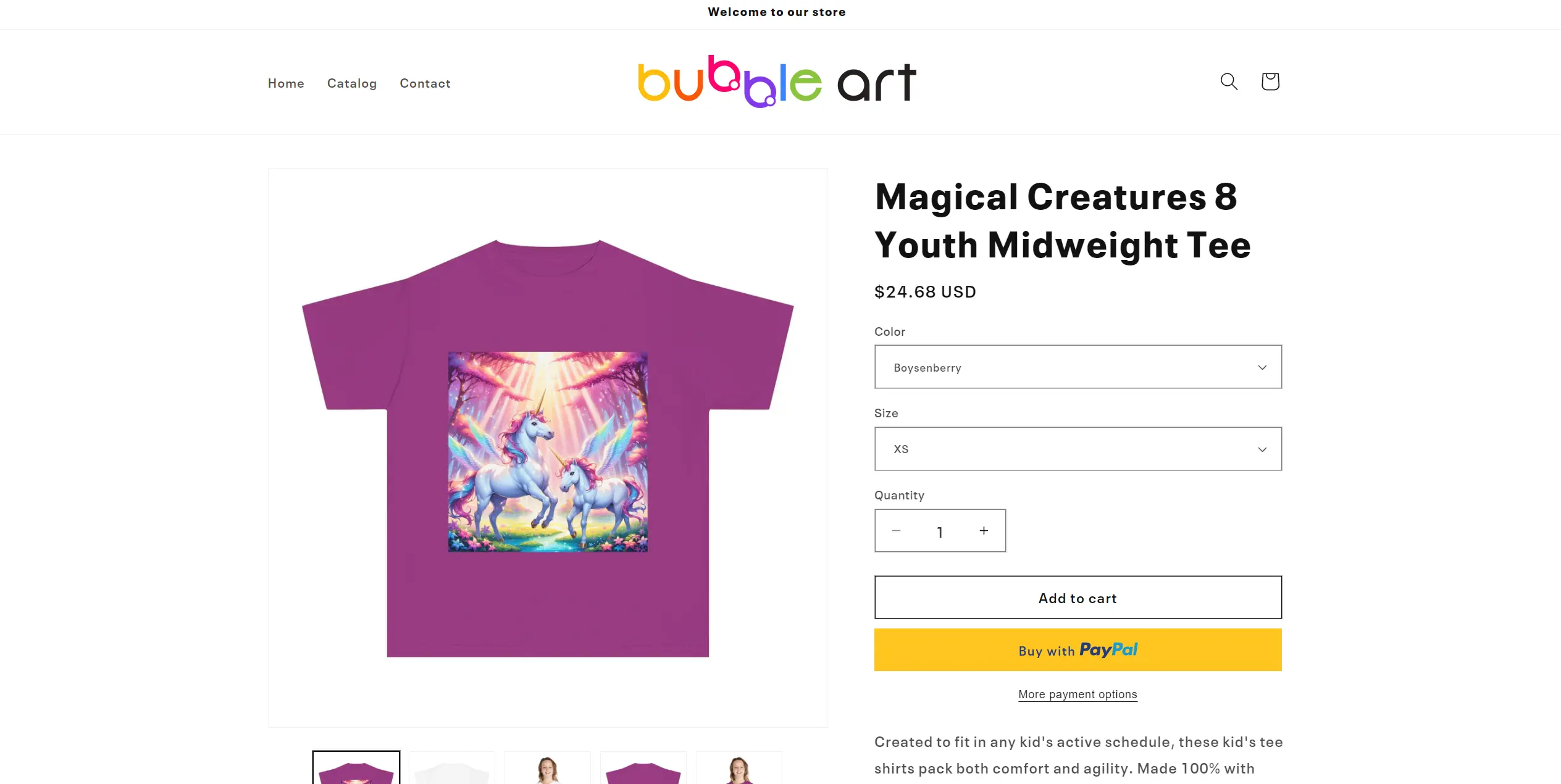Select the white tee thumbnail
1561x784 pixels.
tap(452, 768)
